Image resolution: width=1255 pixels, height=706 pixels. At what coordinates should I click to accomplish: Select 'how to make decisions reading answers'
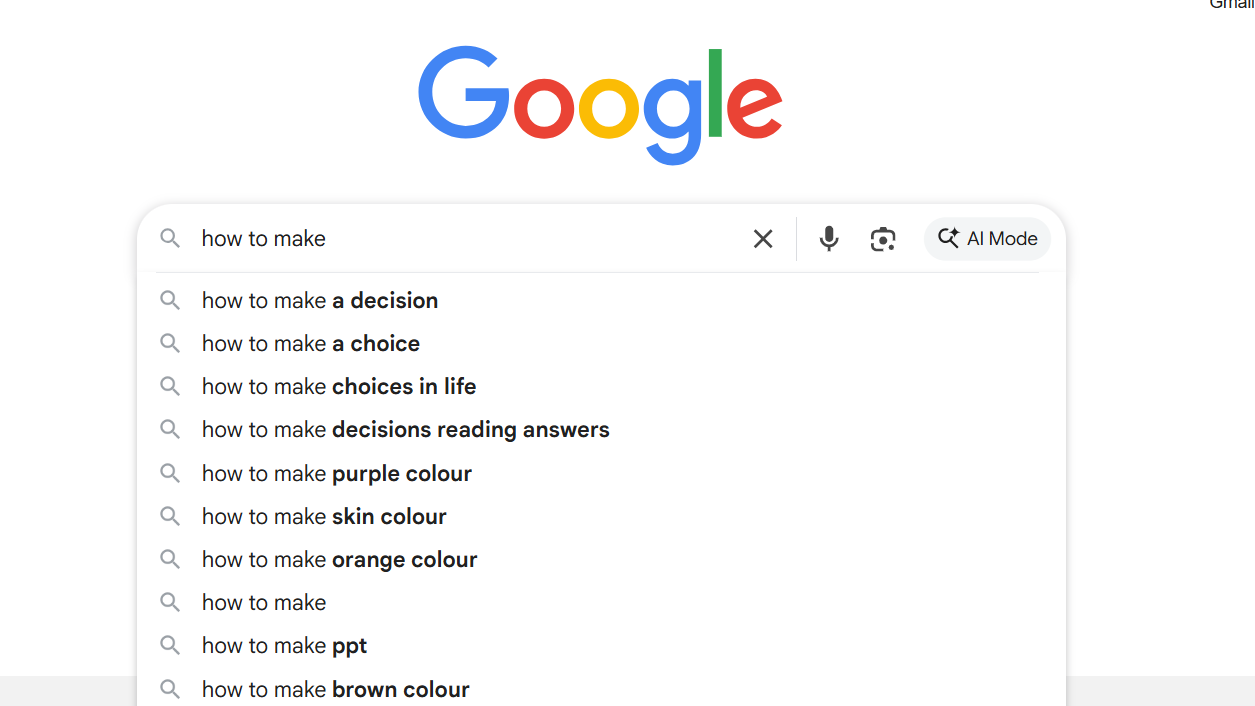[x=405, y=429]
